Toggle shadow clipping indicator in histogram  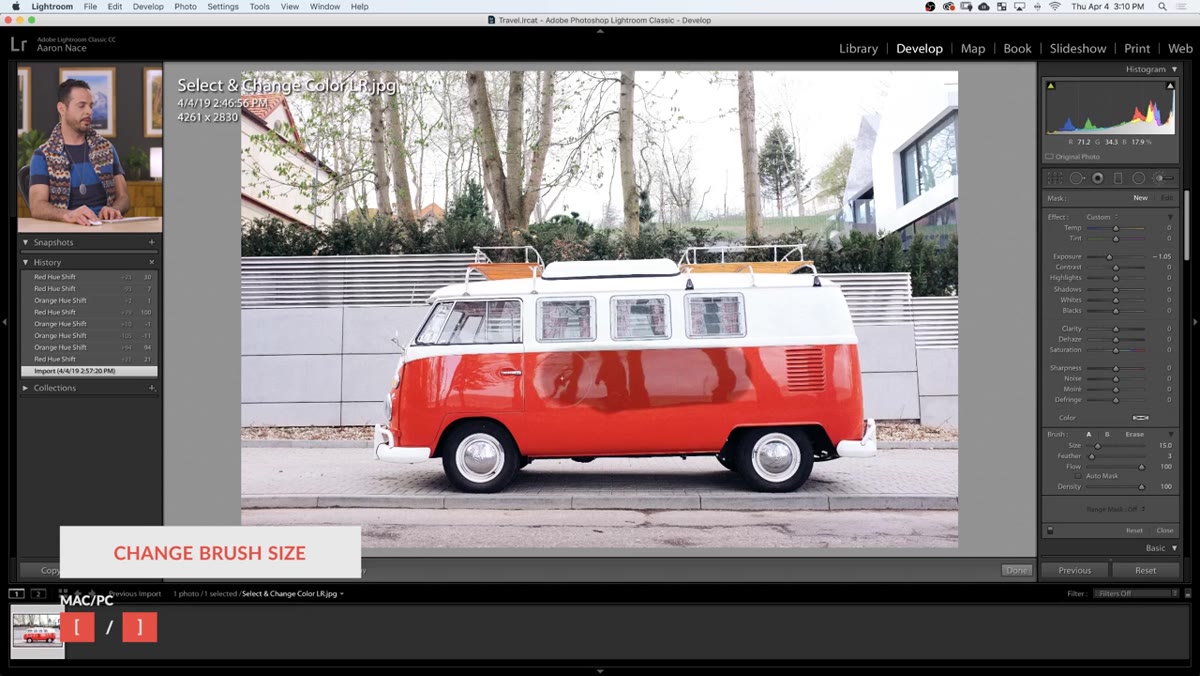pos(1051,86)
